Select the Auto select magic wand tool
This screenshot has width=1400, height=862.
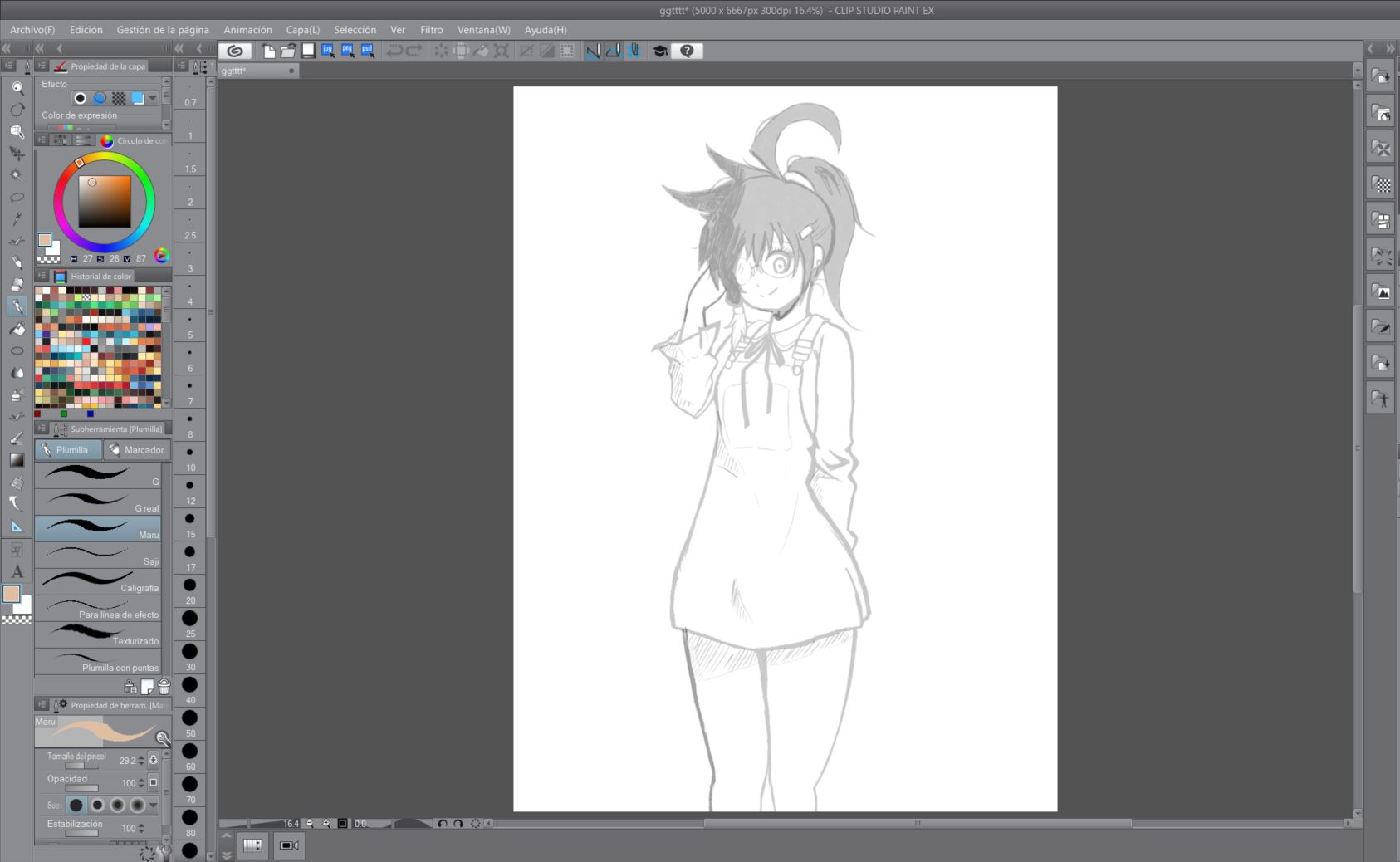(17, 175)
